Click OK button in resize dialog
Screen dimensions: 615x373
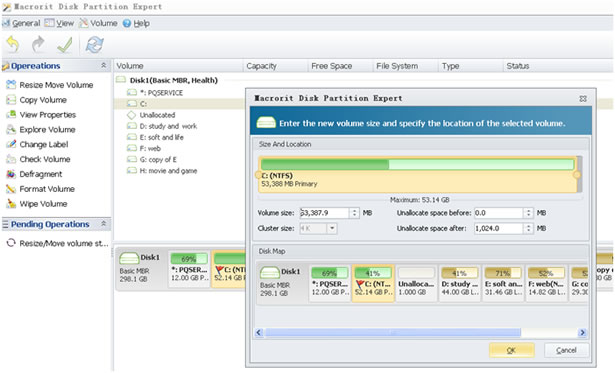click(x=511, y=350)
